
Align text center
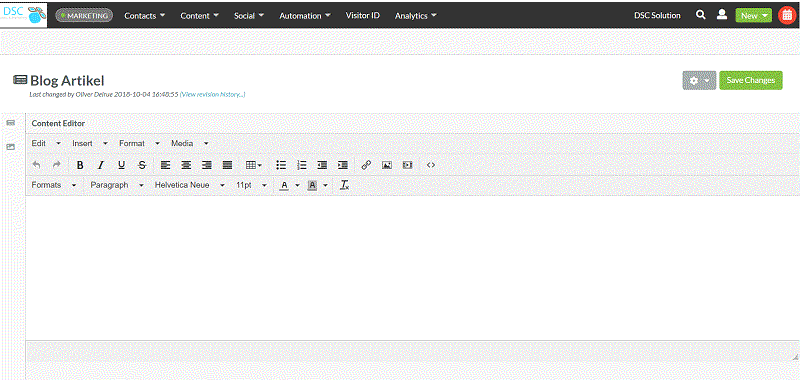click(186, 165)
